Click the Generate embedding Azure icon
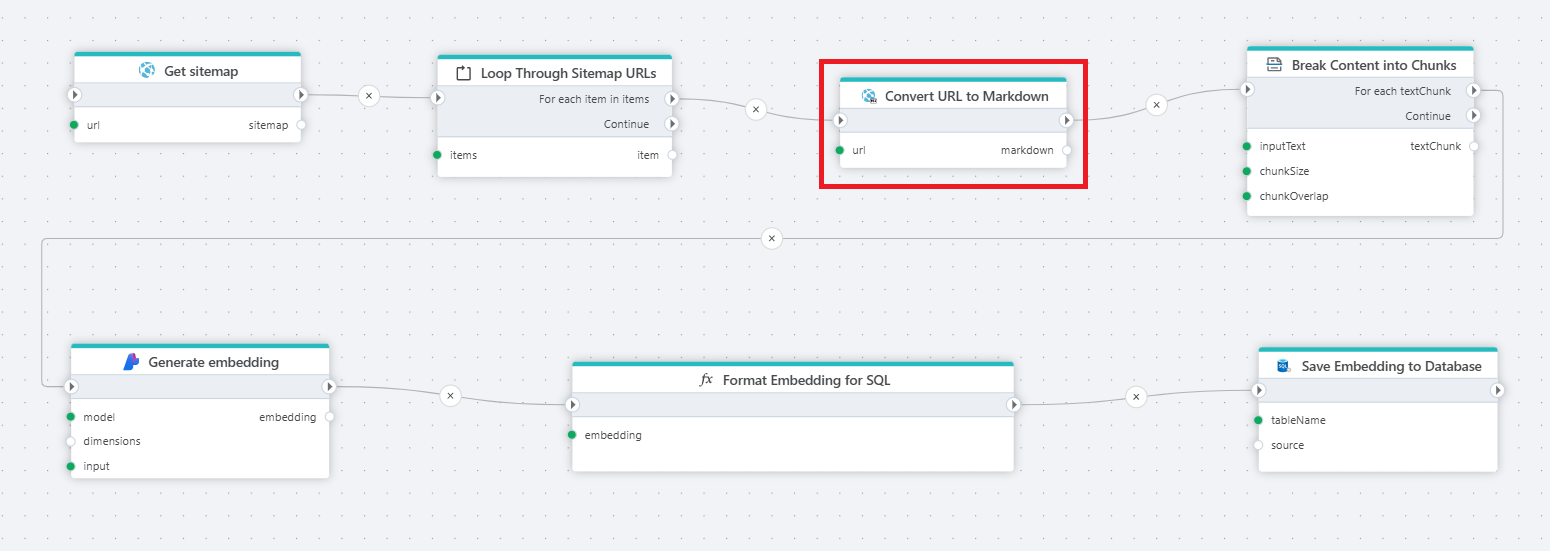Image resolution: width=1550 pixels, height=551 pixels. (131, 362)
